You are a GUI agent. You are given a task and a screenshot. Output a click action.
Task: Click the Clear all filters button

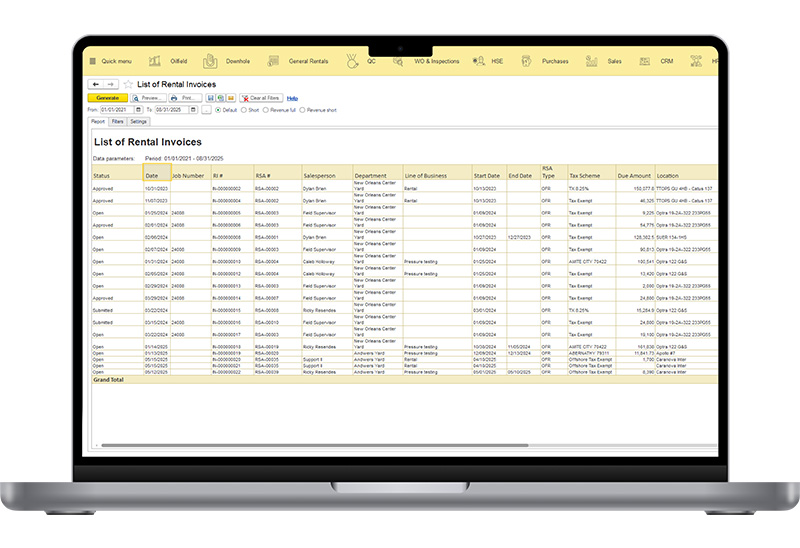pos(261,98)
